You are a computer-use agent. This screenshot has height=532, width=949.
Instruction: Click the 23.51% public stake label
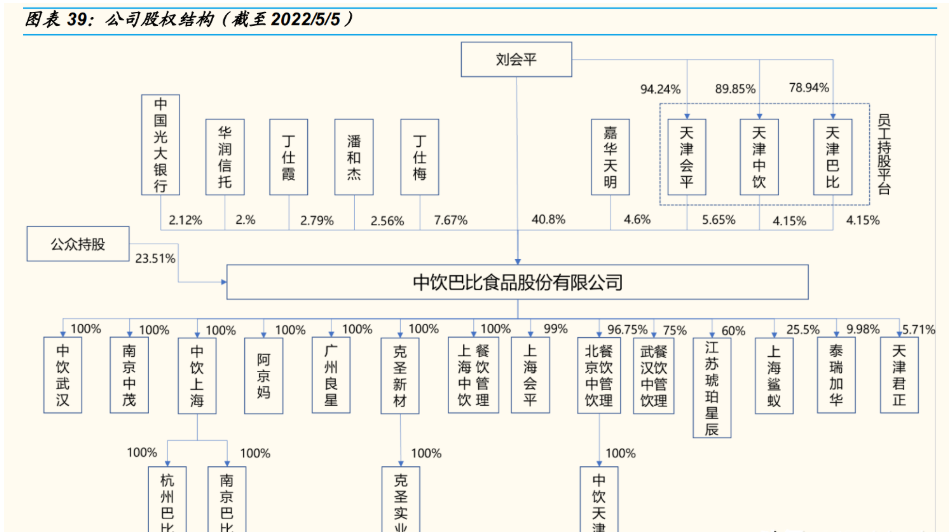tap(155, 258)
